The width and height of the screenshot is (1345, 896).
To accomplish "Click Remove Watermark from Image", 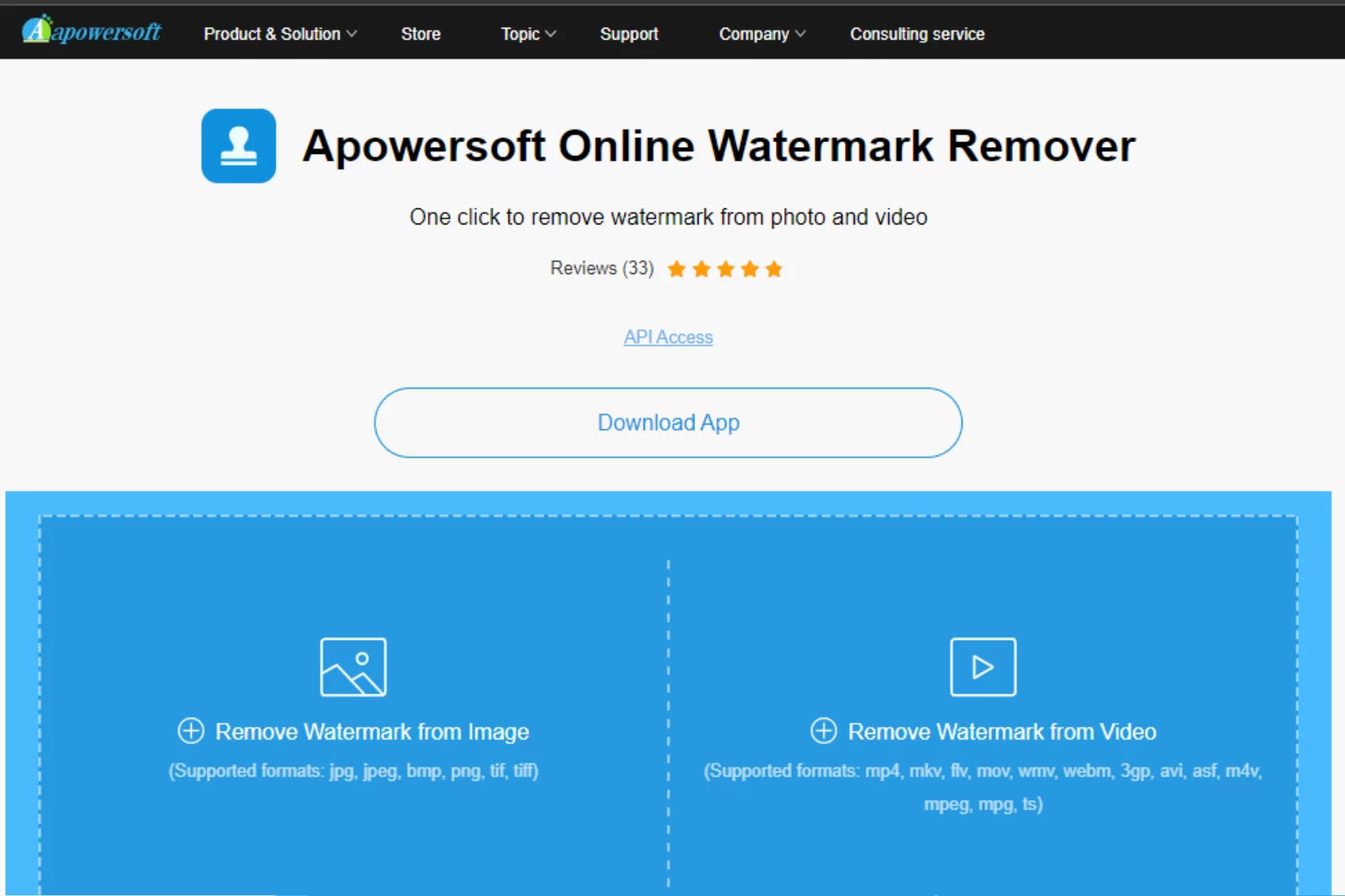I will (372, 731).
